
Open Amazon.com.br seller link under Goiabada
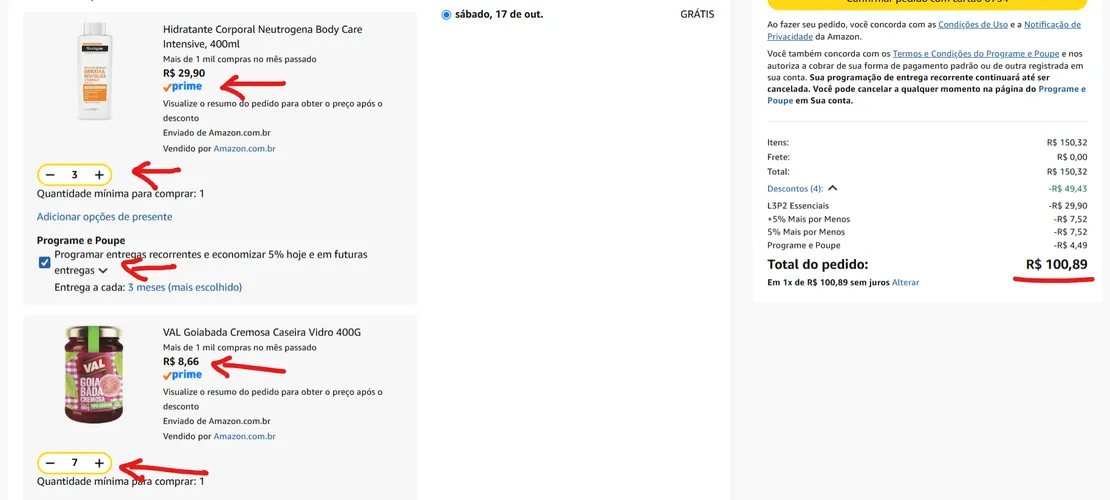click(244, 436)
